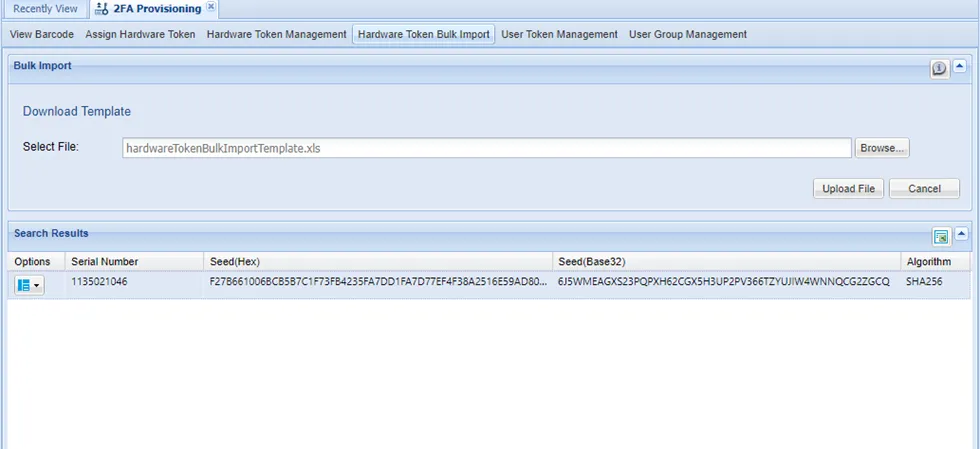Collapse the Search Results panel

tap(961, 234)
